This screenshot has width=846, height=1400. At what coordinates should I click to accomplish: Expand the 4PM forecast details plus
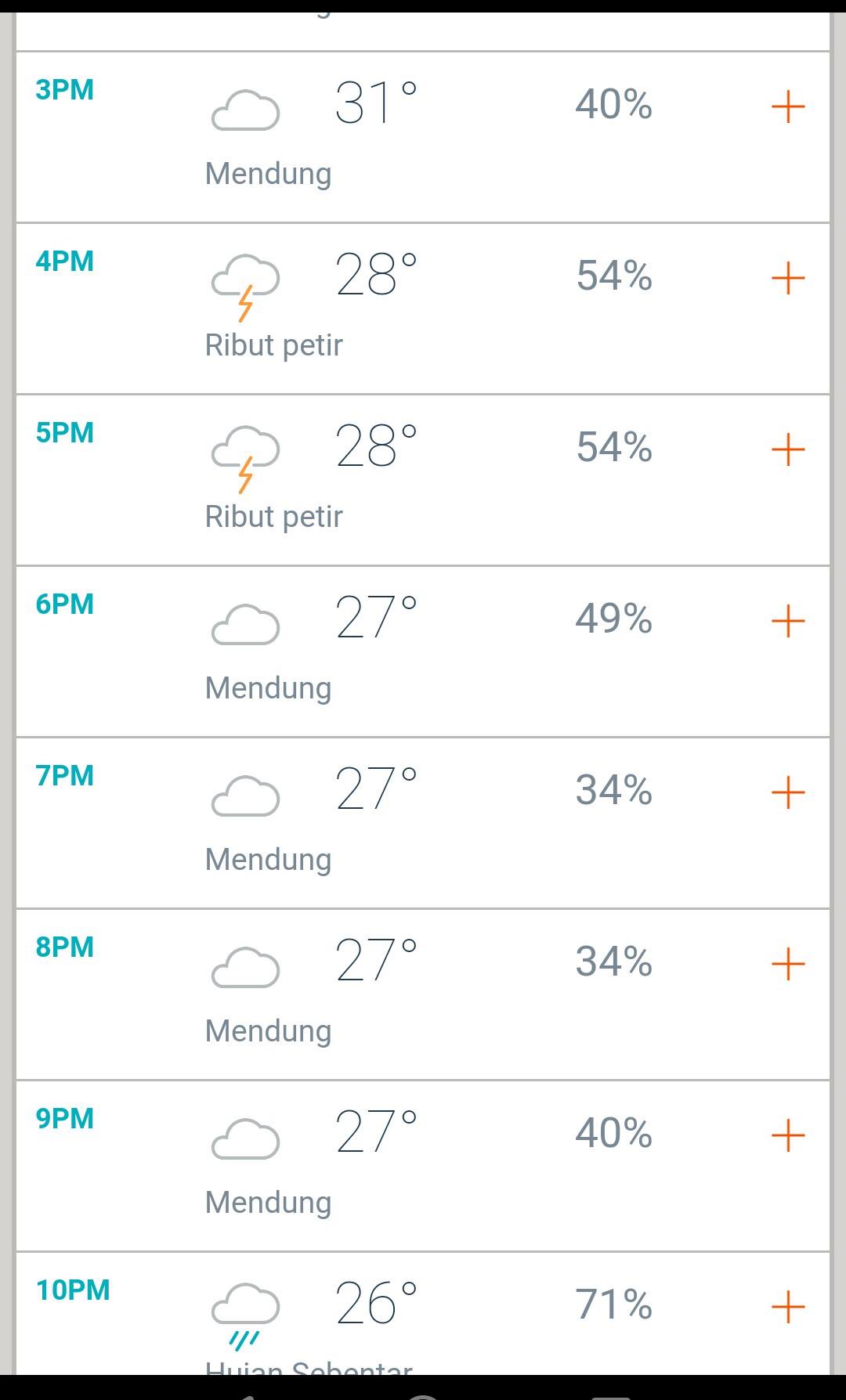pyautogui.click(x=788, y=278)
